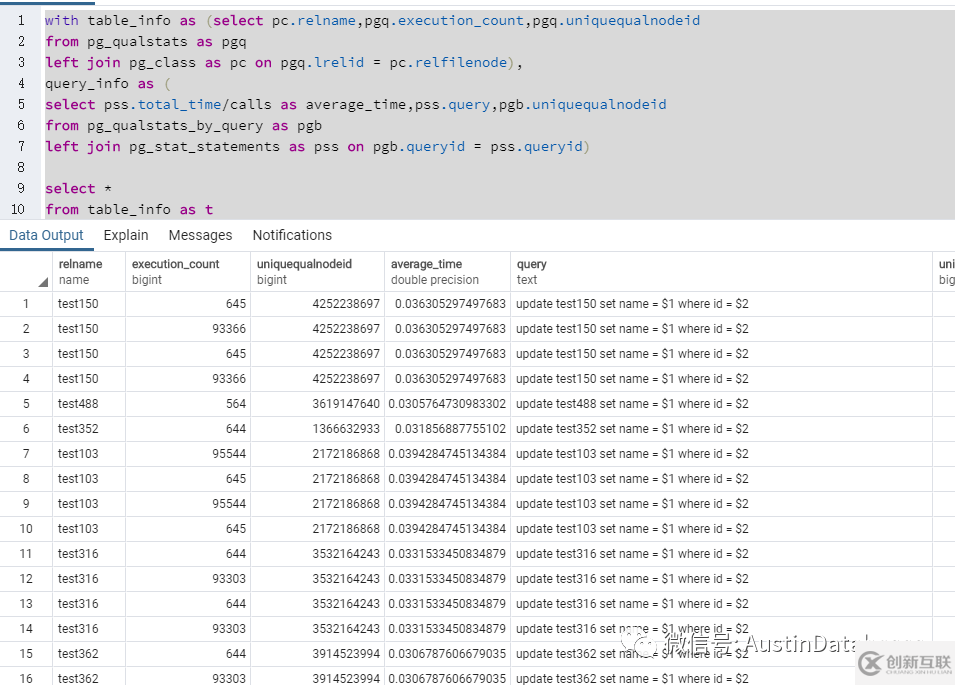Select the execution_count column header
This screenshot has height=685, width=955.
click(188, 272)
